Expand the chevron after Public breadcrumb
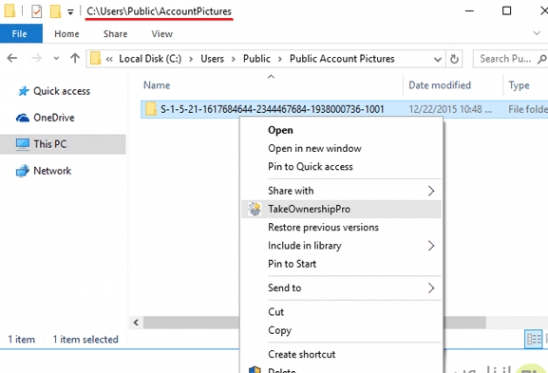This screenshot has height=373, width=548. [x=280, y=59]
